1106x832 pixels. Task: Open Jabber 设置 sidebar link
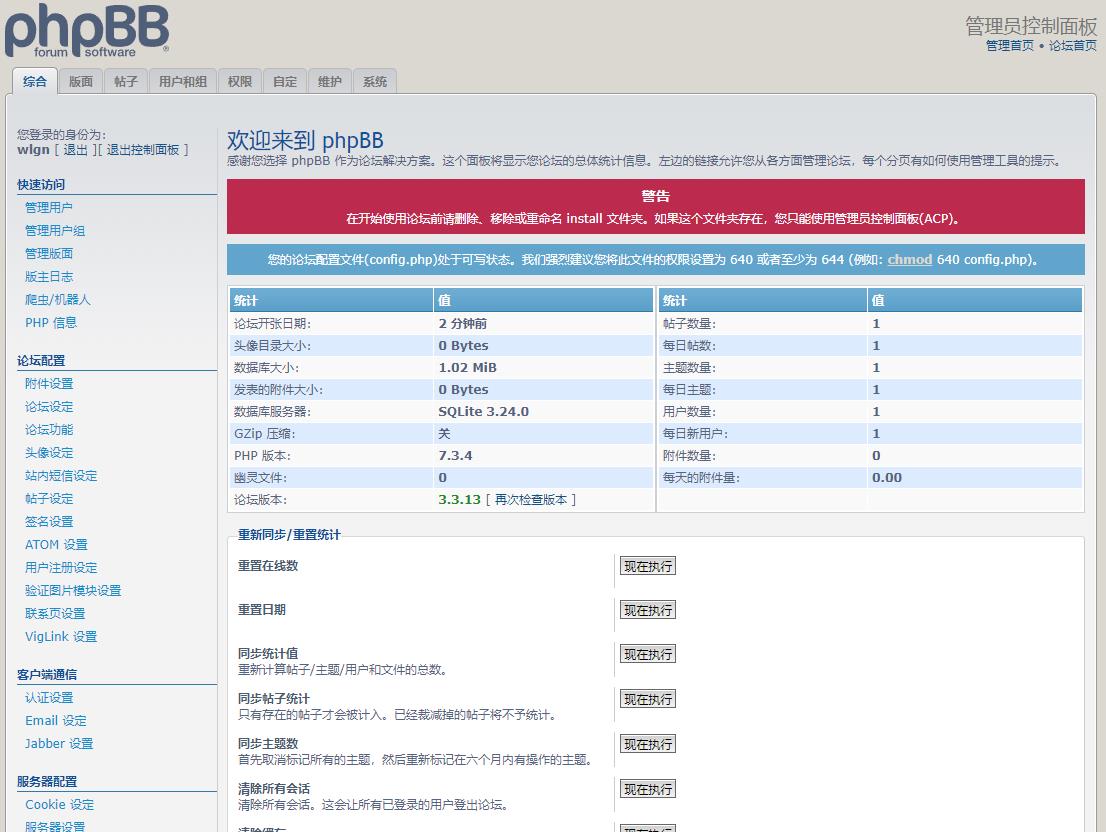[59, 743]
